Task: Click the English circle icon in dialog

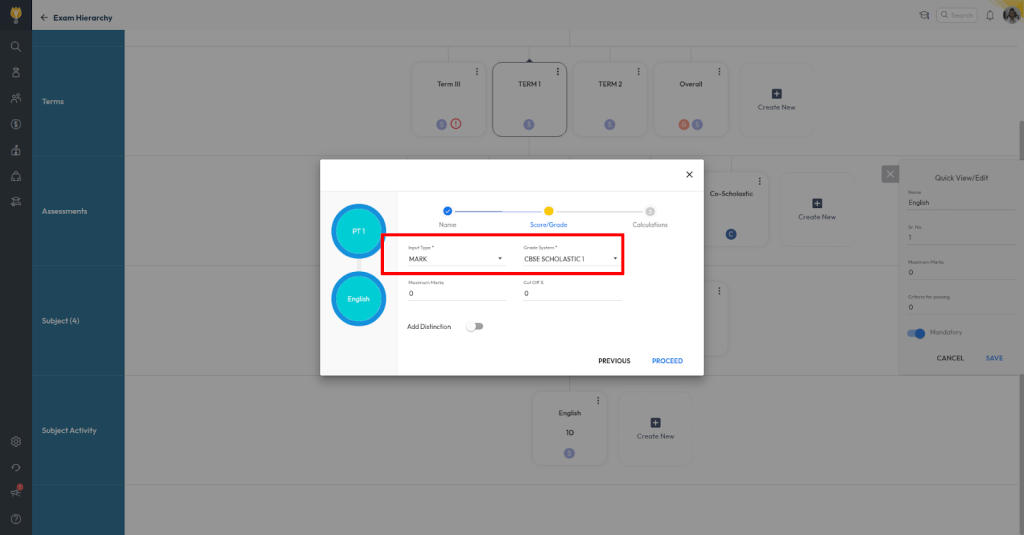Action: click(358, 298)
